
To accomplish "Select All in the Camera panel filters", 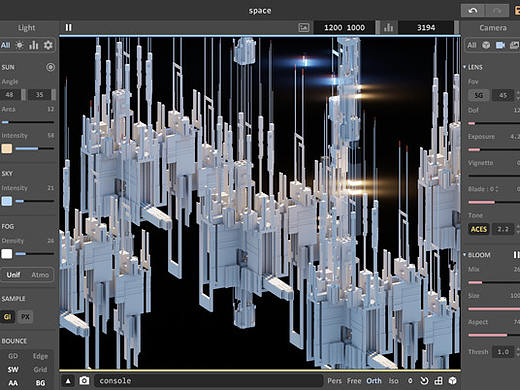I will click(472, 45).
